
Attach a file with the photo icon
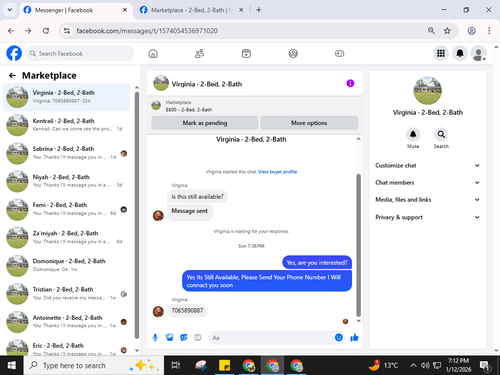(170, 338)
